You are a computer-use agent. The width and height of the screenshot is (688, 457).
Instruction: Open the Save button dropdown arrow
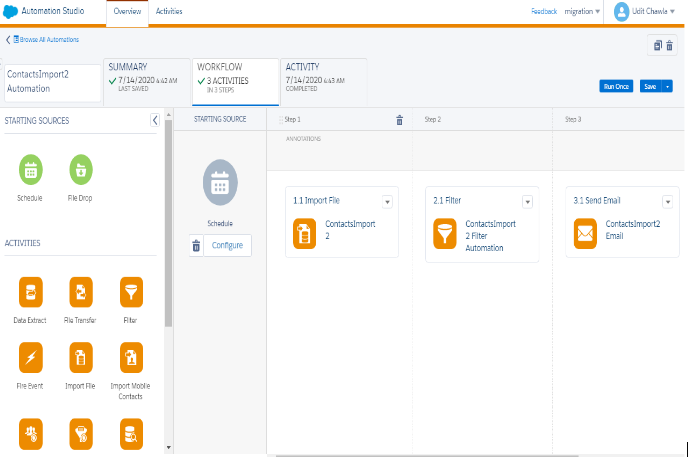667,87
